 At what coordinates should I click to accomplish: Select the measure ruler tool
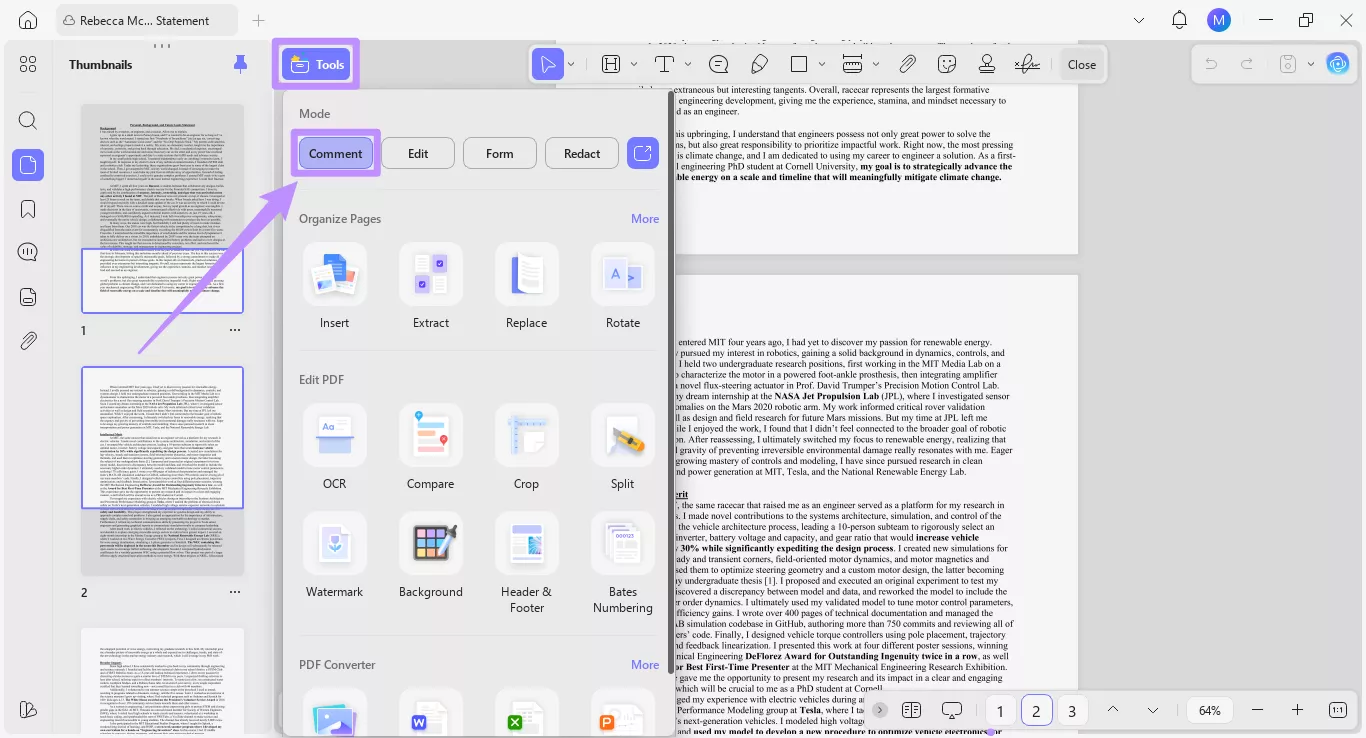click(852, 64)
